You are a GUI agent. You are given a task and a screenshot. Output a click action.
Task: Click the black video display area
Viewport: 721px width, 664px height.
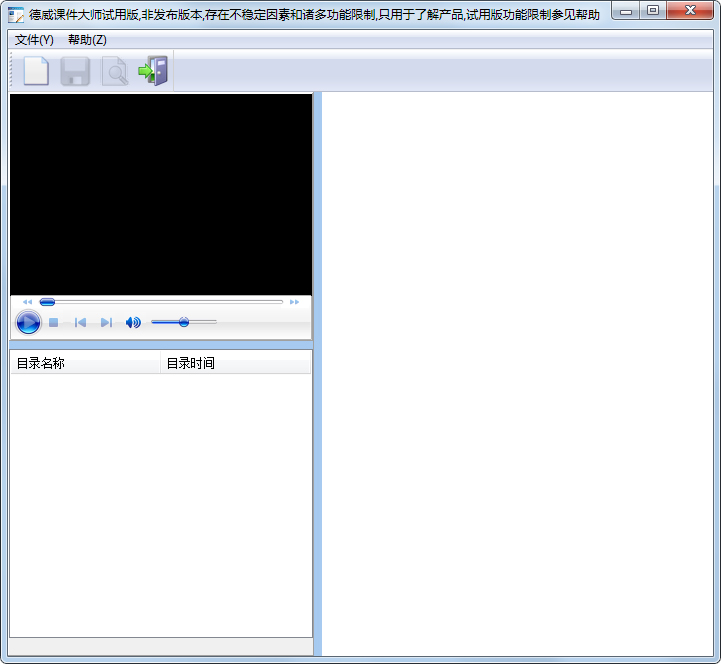[x=161, y=195]
